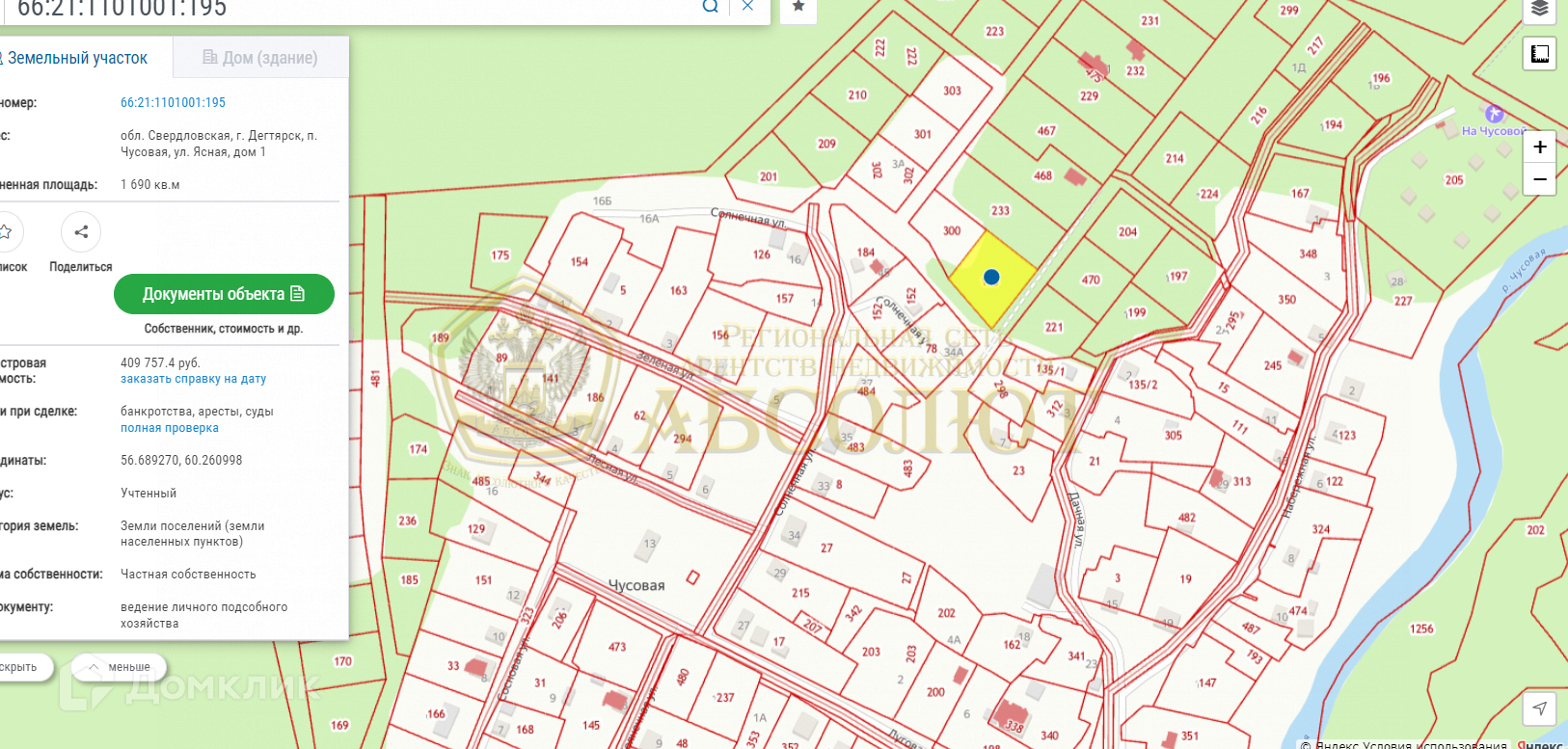Screen dimensions: 1568x749
Task: Select parcel 300 on the map
Action: (x=952, y=231)
